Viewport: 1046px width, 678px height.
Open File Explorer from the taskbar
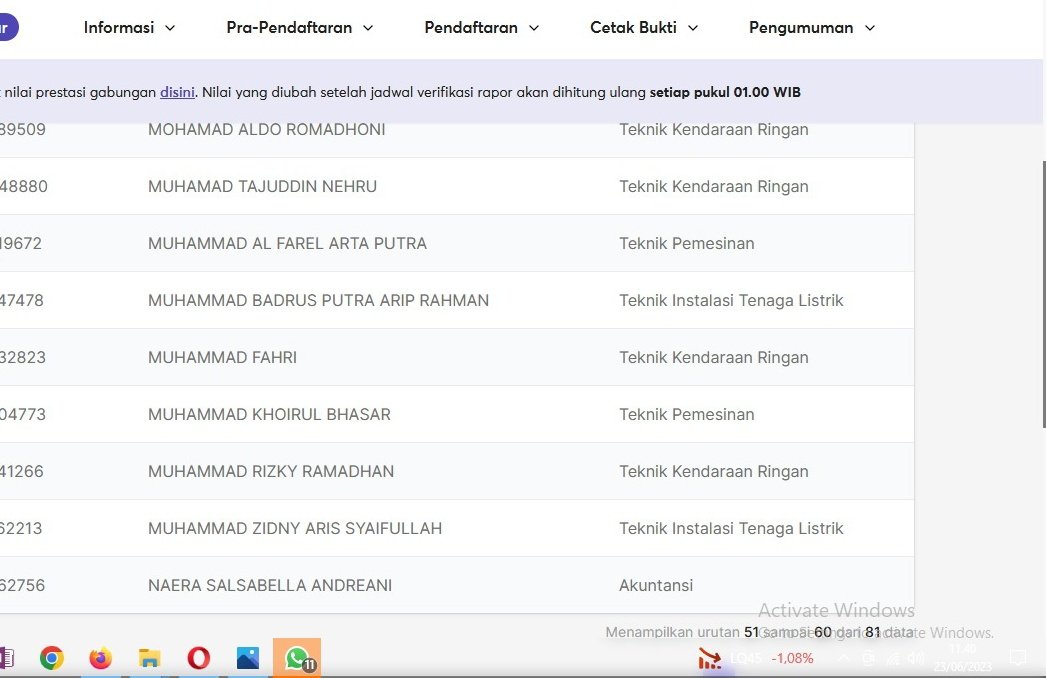[x=149, y=658]
